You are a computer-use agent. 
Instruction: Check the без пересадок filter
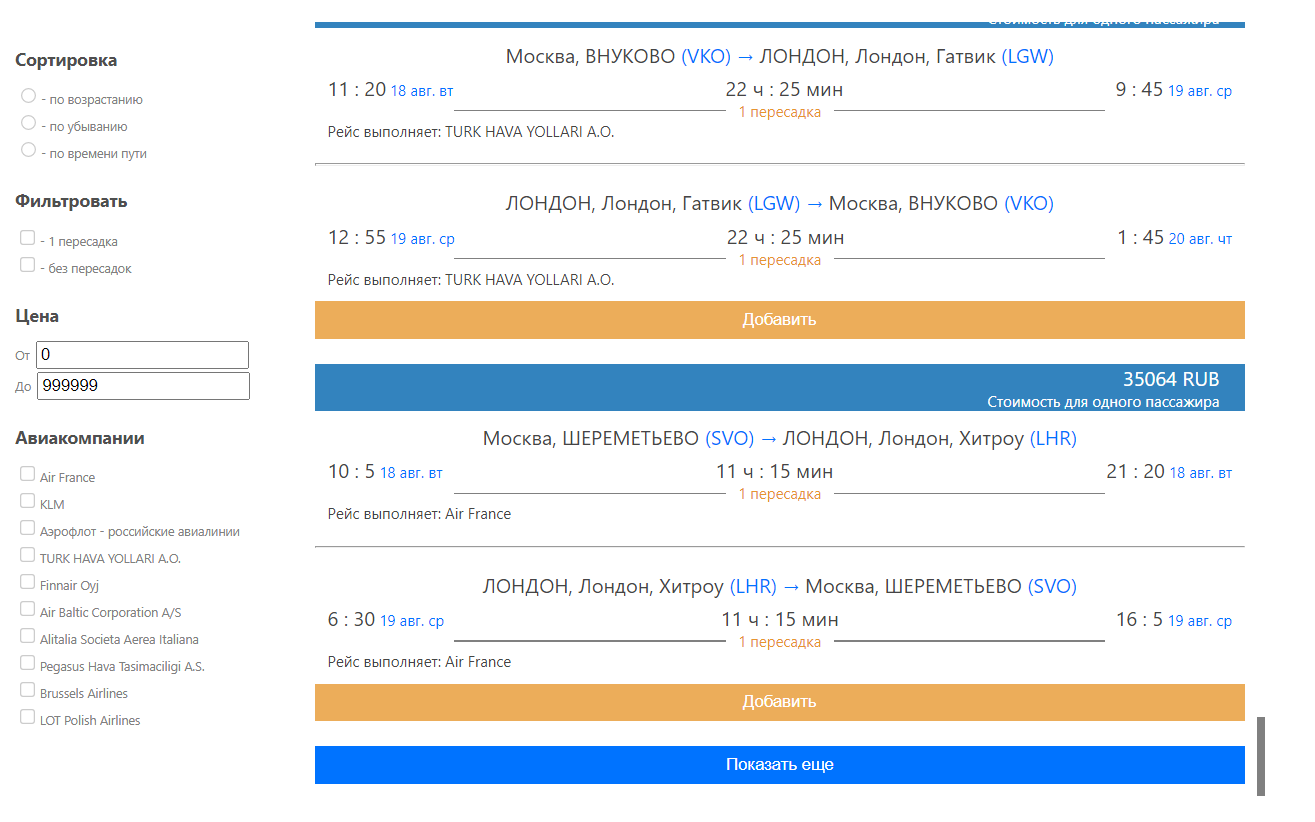[x=25, y=264]
